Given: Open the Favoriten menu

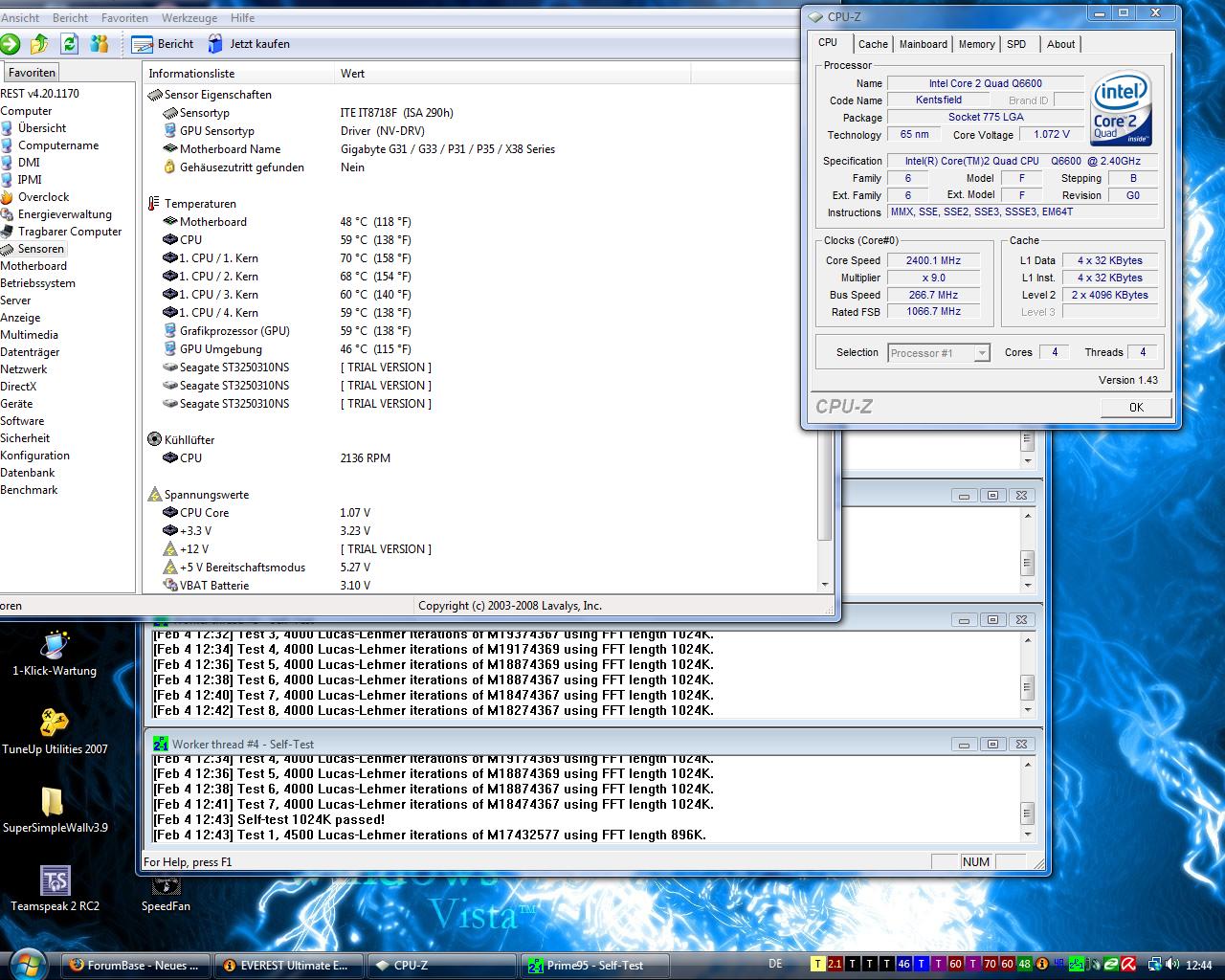Looking at the screenshot, I should coord(124,17).
